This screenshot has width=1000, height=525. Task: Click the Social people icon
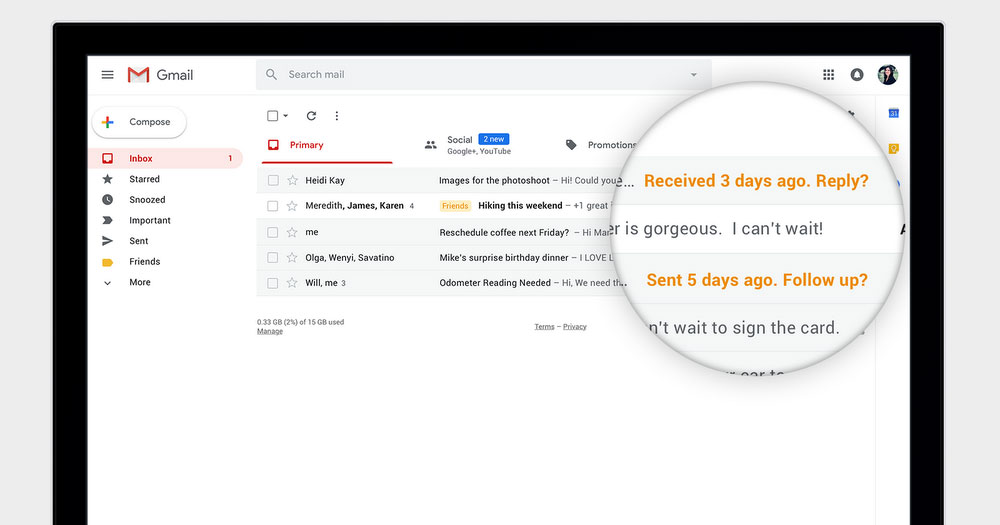click(430, 145)
